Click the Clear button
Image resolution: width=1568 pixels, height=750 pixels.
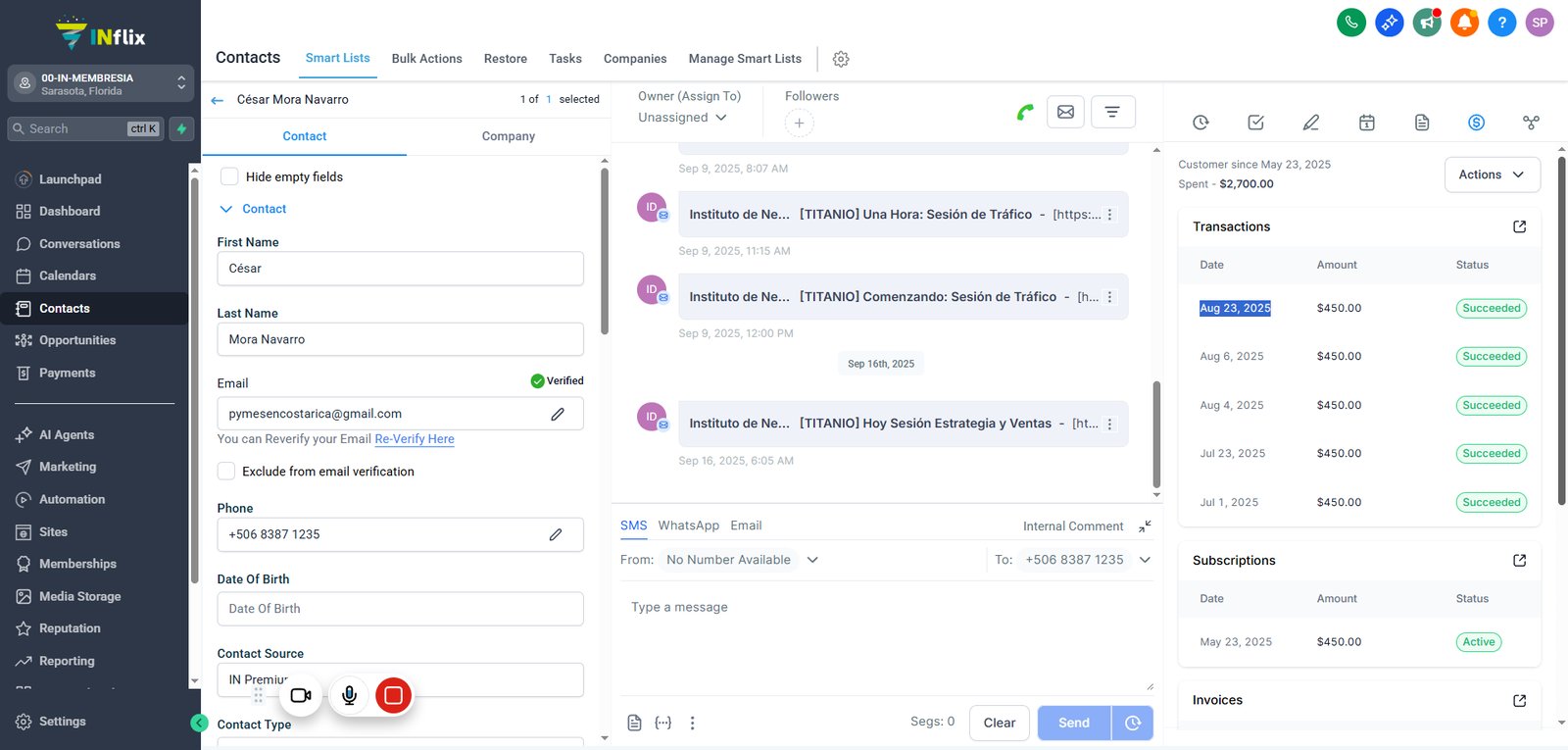pos(1000,723)
